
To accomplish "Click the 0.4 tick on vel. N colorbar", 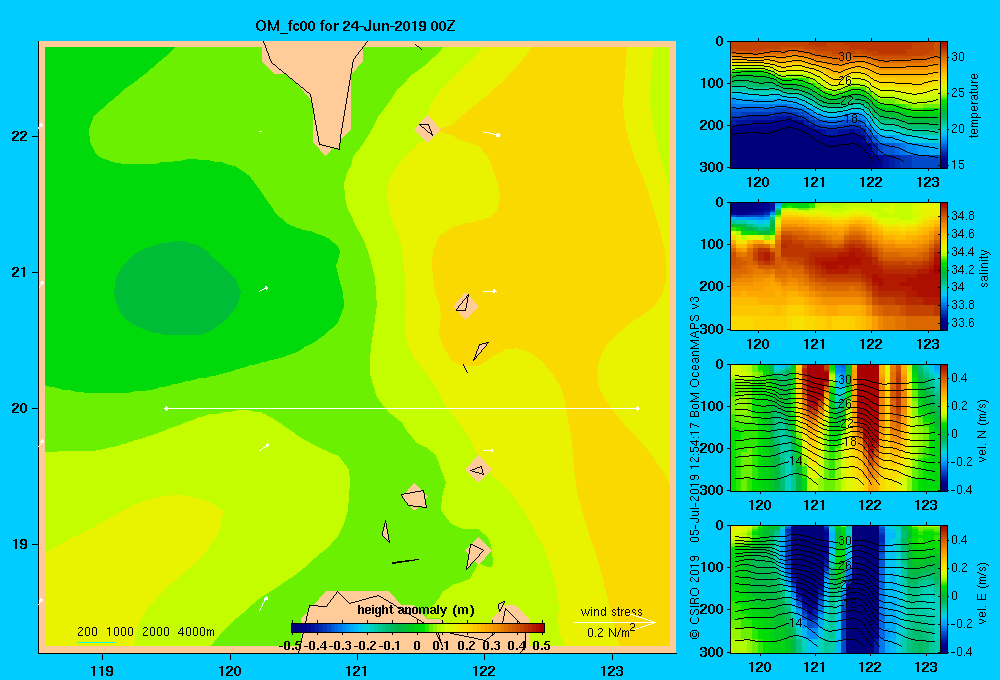I will coord(959,378).
